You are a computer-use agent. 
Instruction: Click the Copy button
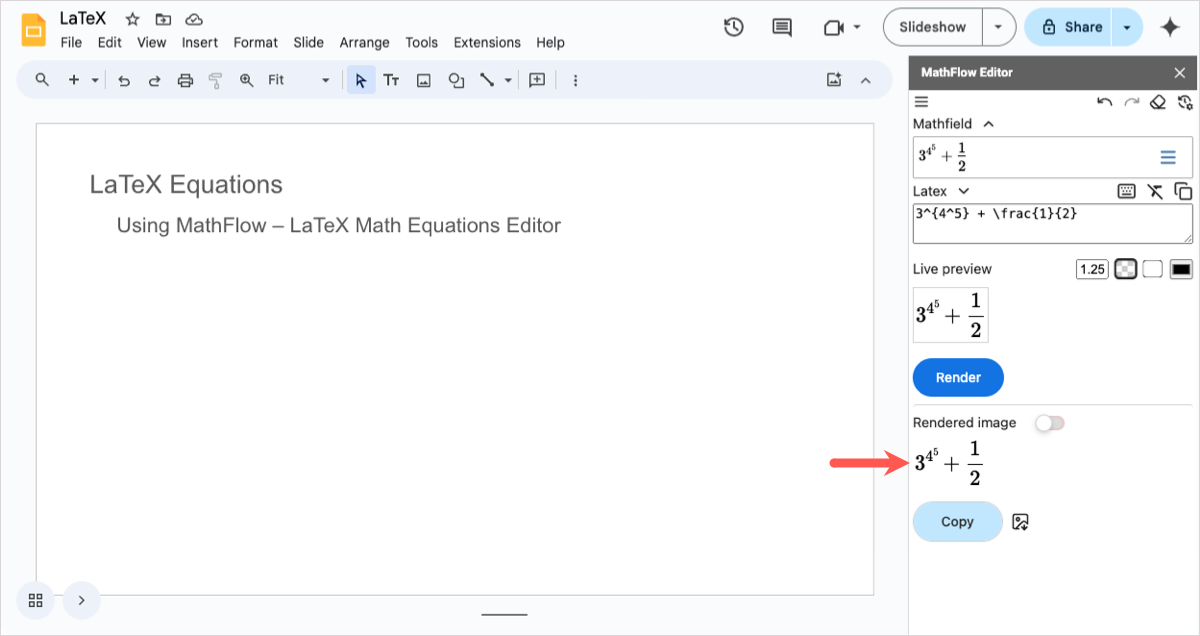958,522
